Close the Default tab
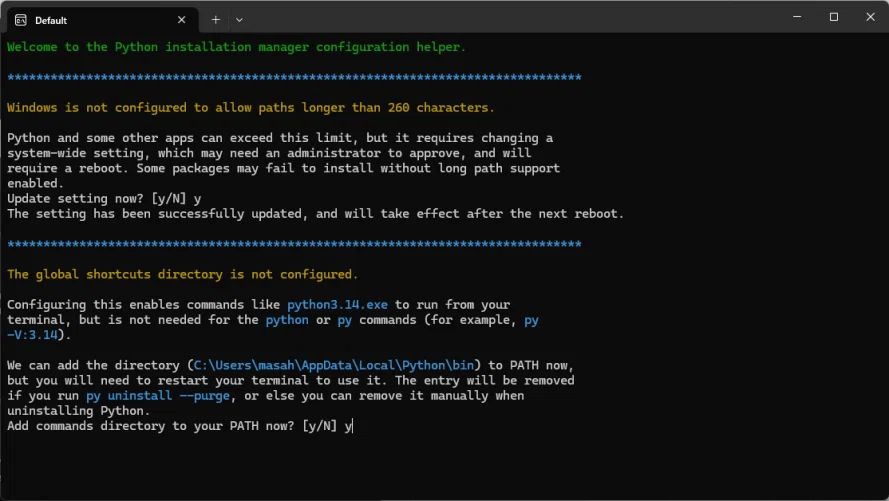 [x=181, y=20]
